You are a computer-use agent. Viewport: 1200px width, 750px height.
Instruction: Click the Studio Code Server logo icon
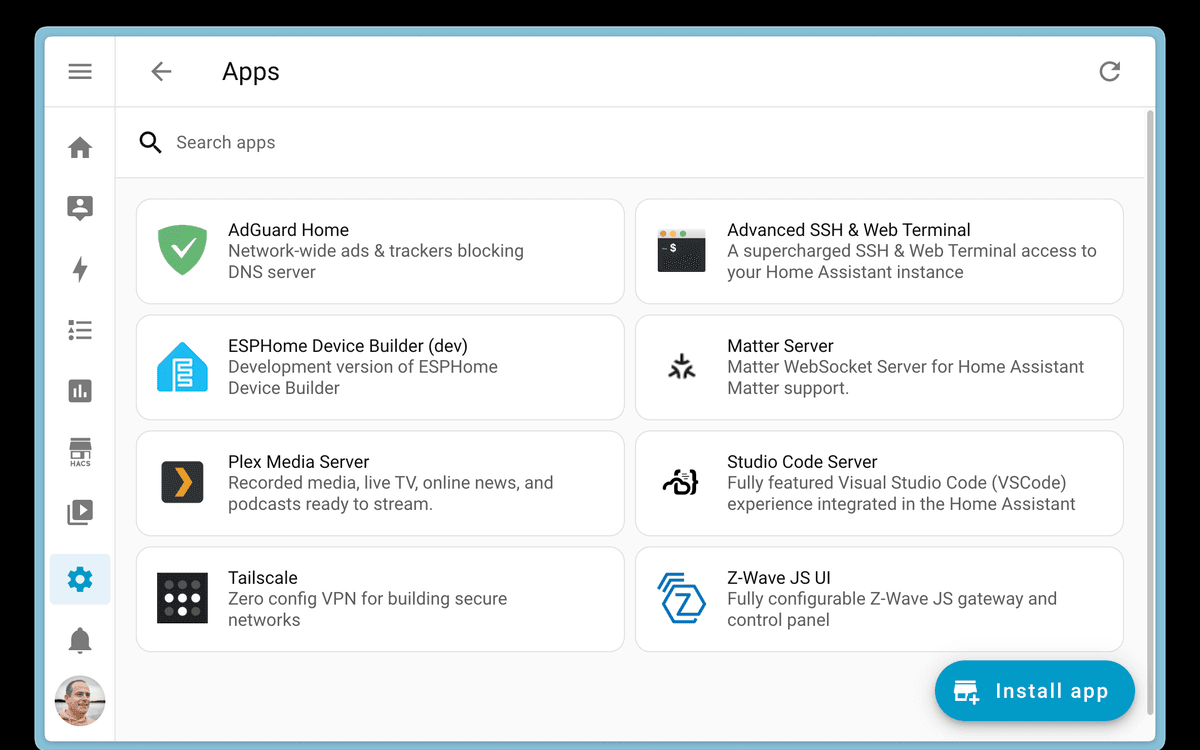(681, 482)
